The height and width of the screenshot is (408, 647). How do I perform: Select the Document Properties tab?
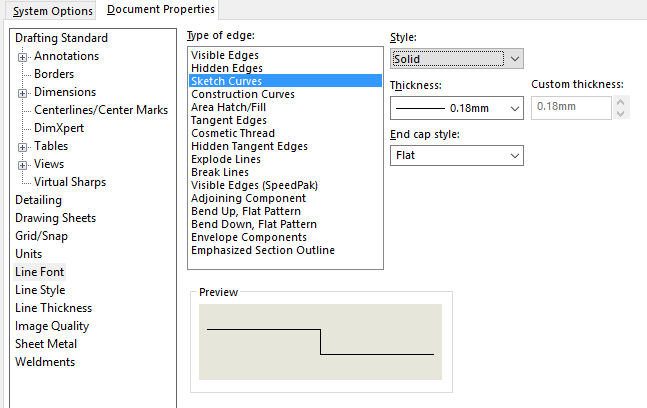tap(160, 10)
